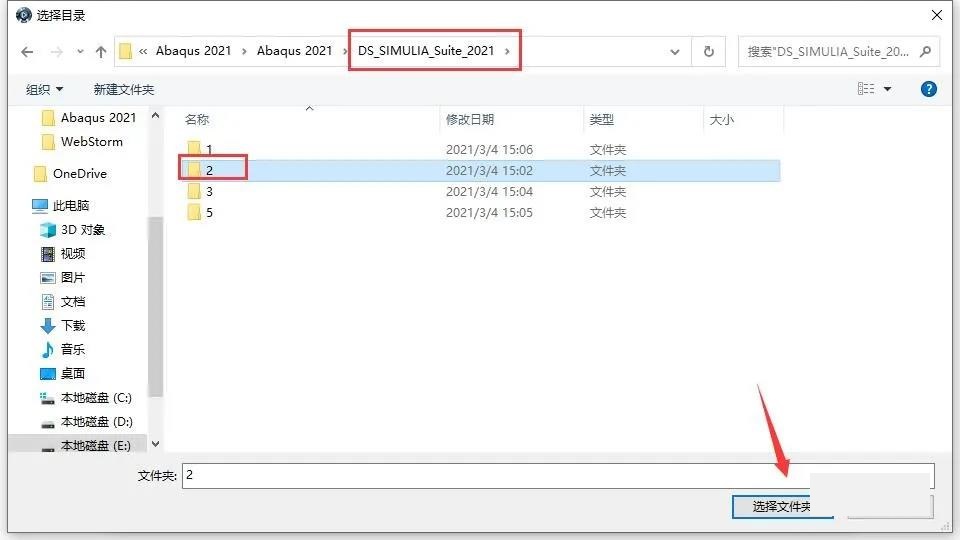Open view options dropdown arrow
The height and width of the screenshot is (540, 960).
887,89
